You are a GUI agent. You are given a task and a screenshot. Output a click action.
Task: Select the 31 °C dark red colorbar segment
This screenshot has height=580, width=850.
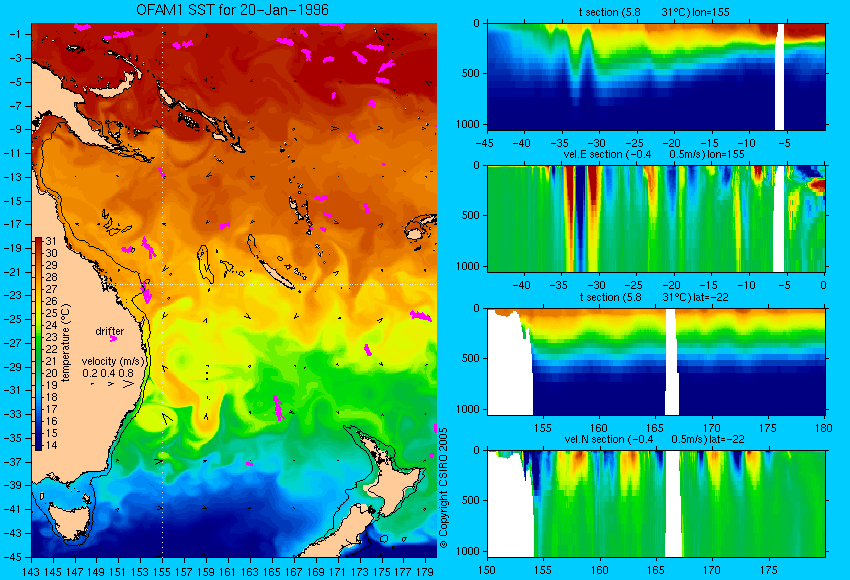click(38, 241)
